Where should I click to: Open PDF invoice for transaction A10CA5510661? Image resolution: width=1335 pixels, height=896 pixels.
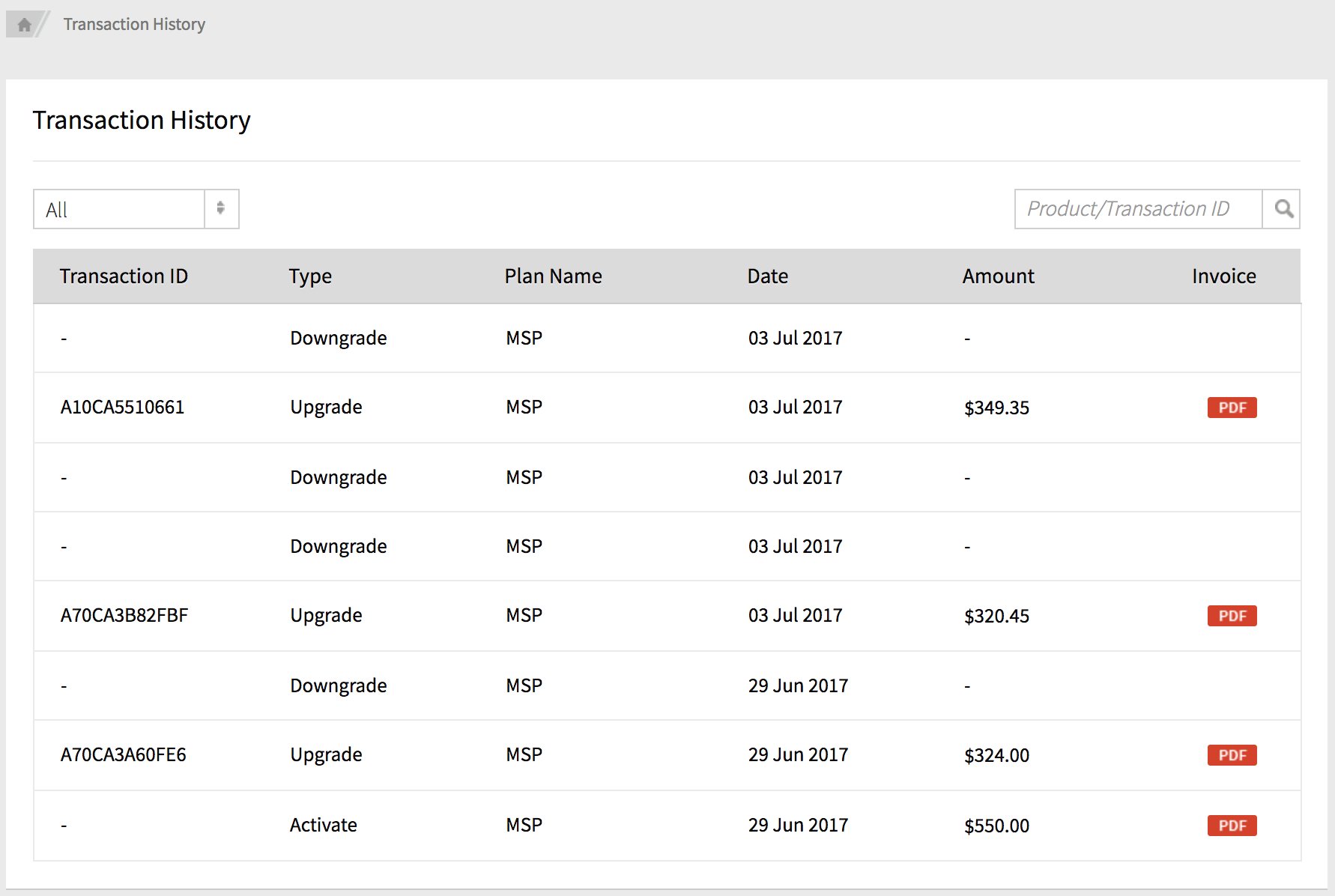click(x=1232, y=408)
